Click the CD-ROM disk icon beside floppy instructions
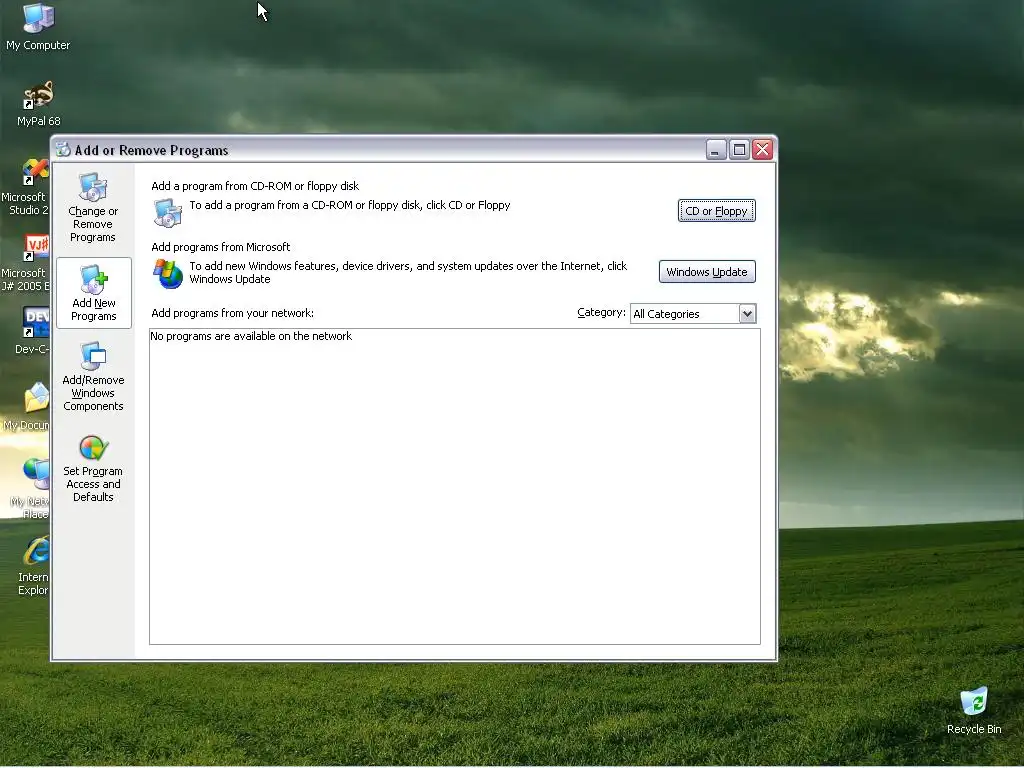Viewport: 1024px width, 768px height. coord(168,213)
